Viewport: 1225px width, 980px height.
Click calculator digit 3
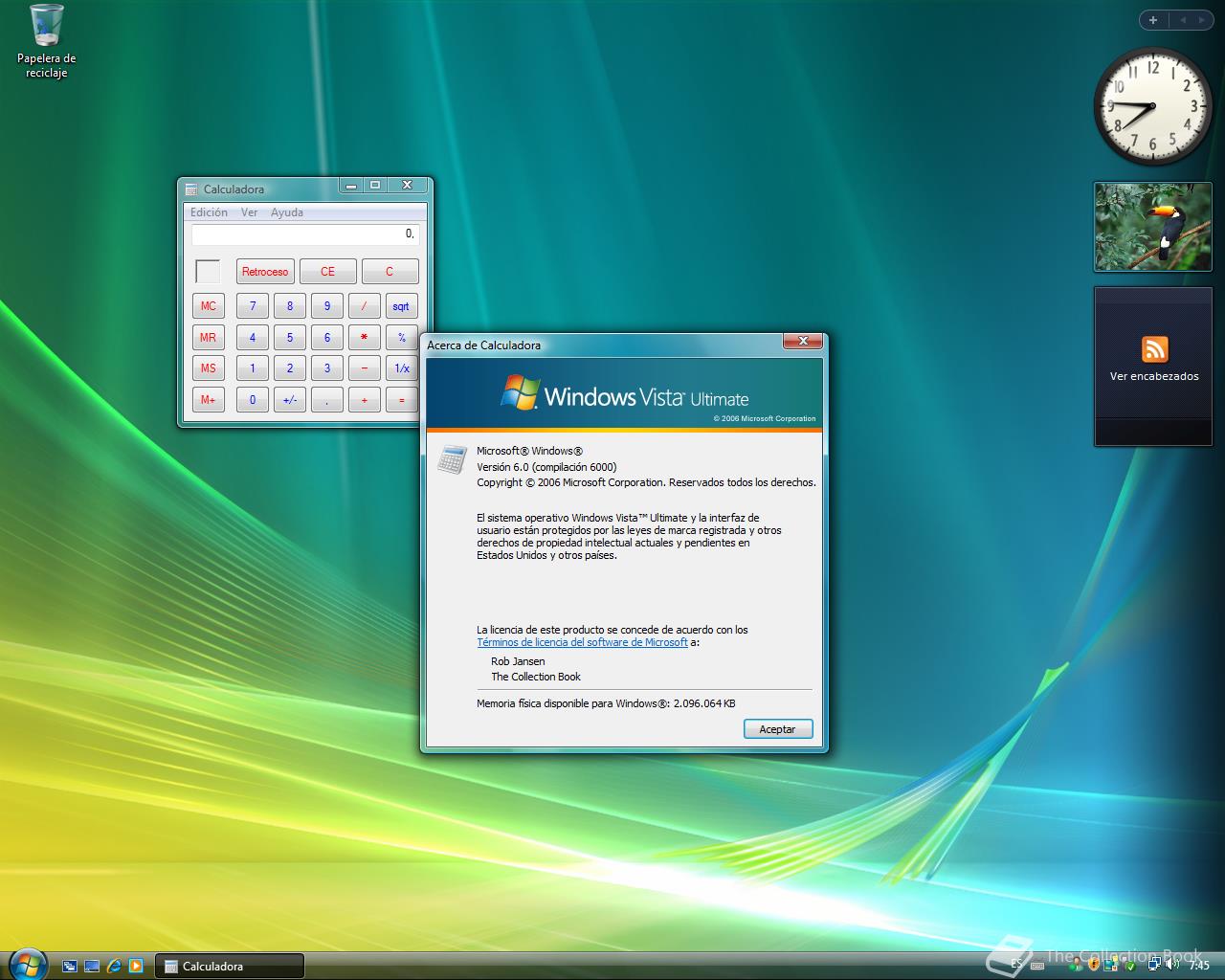pyautogui.click(x=327, y=368)
